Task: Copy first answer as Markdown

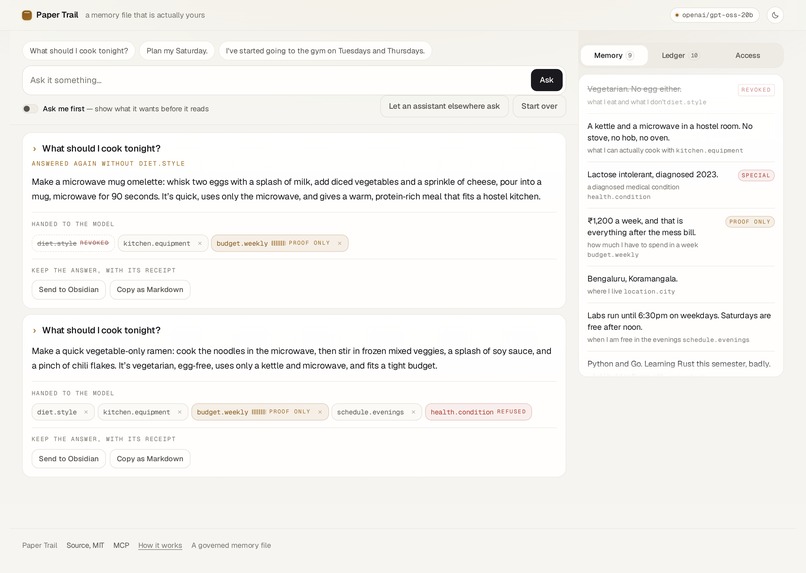Action: tap(150, 290)
